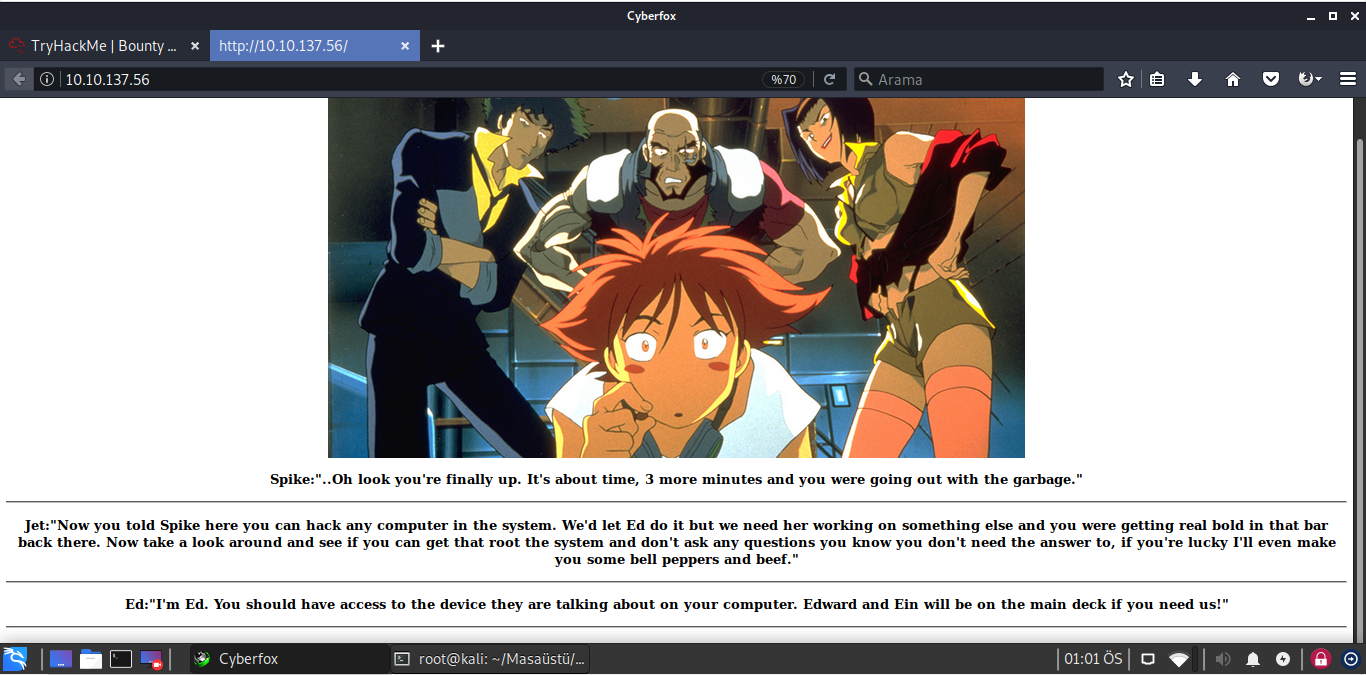
Task: Click the 01:01 ÖS clock
Action: click(x=1093, y=659)
